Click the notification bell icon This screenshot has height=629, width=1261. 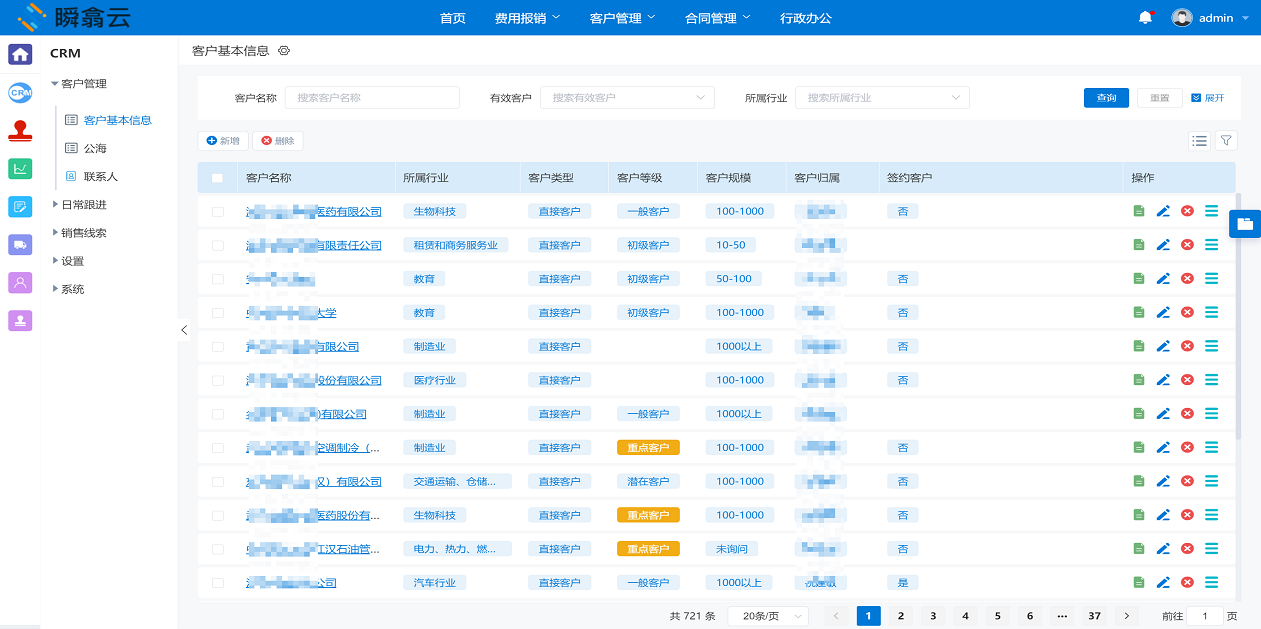point(1145,18)
